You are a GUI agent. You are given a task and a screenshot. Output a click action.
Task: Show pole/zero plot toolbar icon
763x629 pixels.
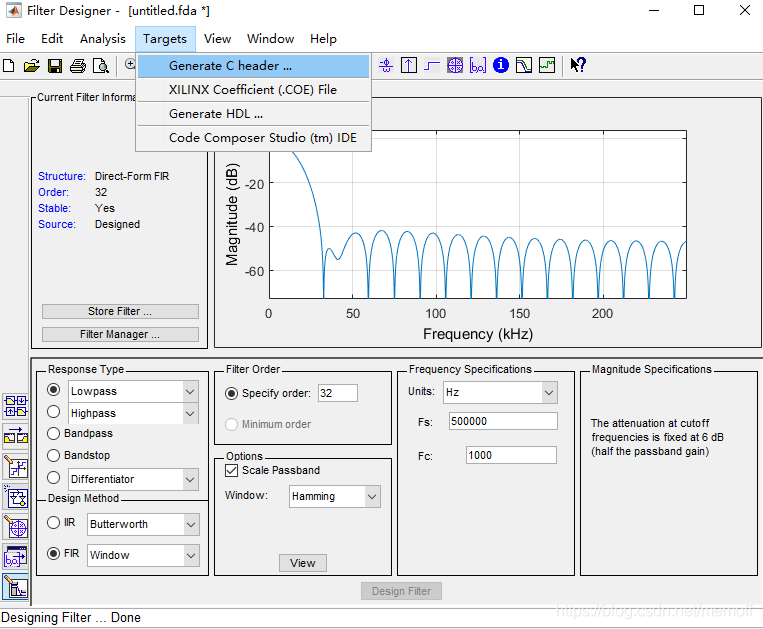click(x=455, y=65)
